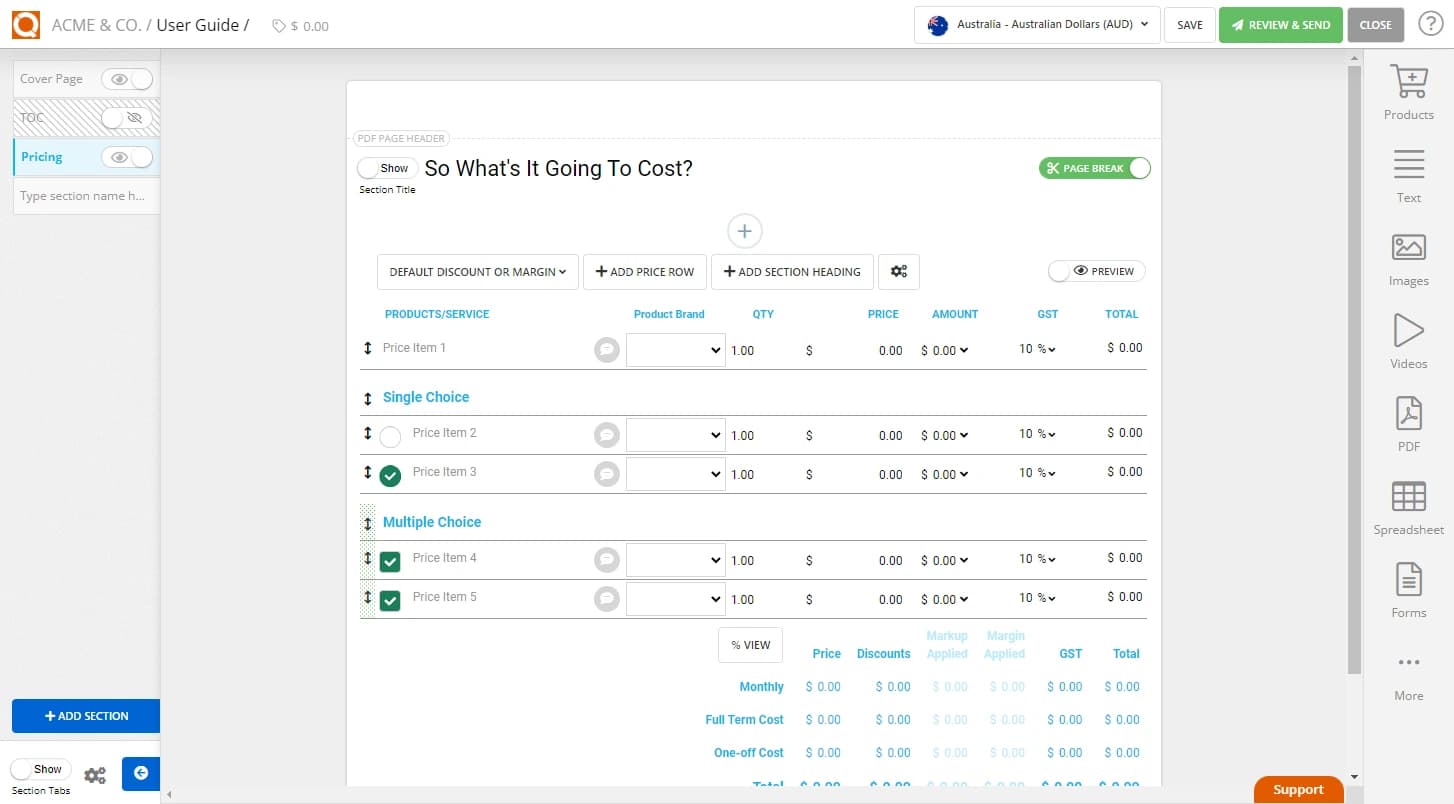This screenshot has width=1454, height=804.
Task: Switch to the Cover Page section
Action: [x=52, y=78]
